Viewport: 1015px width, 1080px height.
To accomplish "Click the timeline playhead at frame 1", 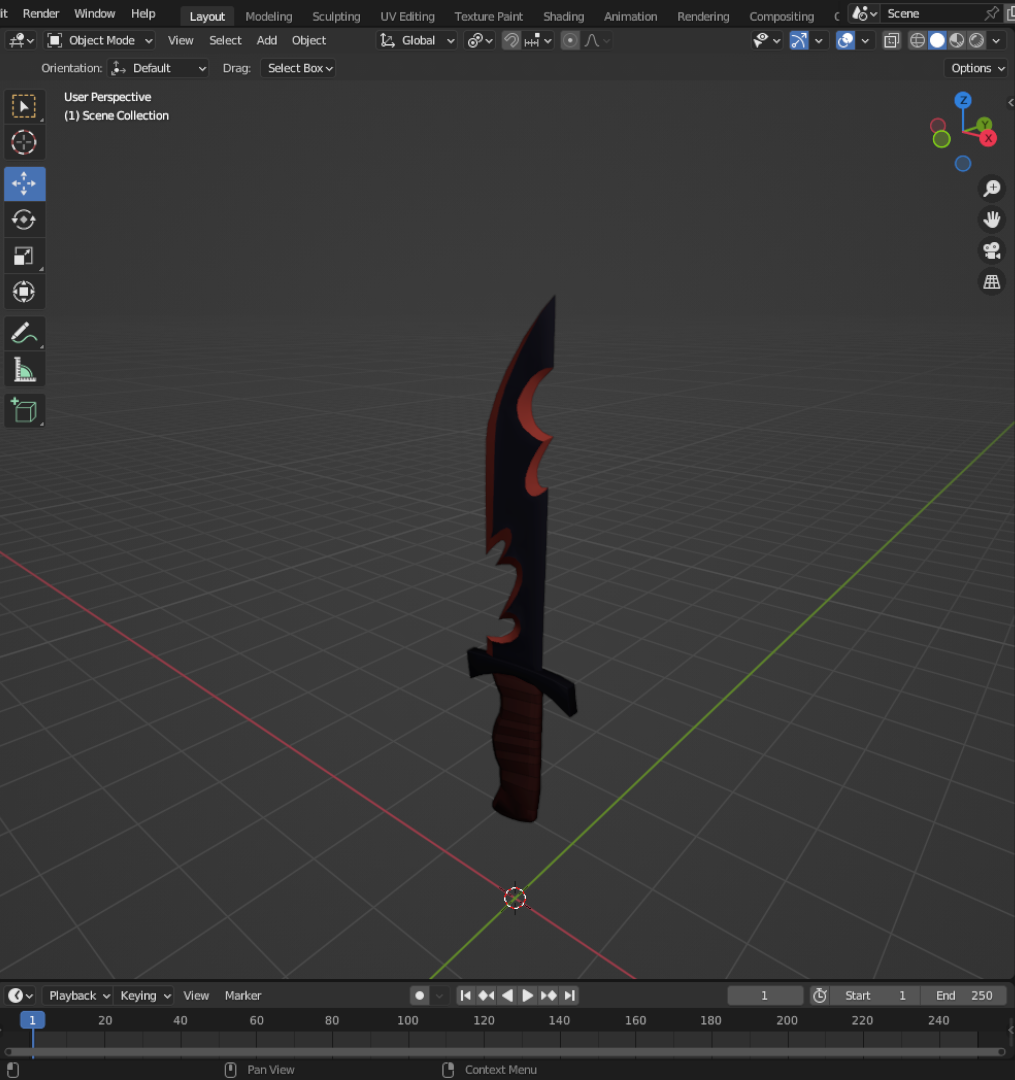I will (x=32, y=1020).
